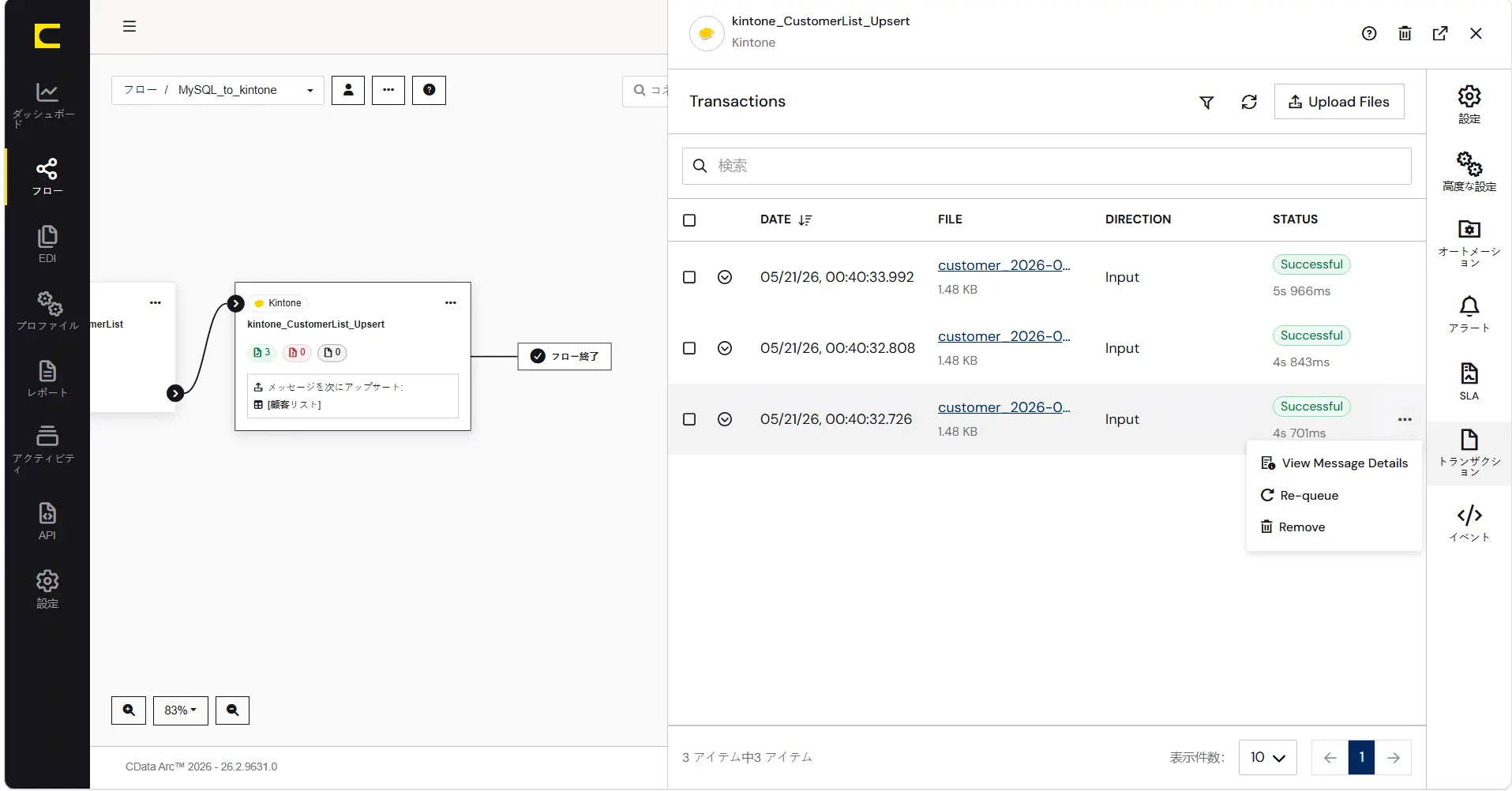Open the API section in sidebar
Screen dimensions: 1512x791
point(47,522)
